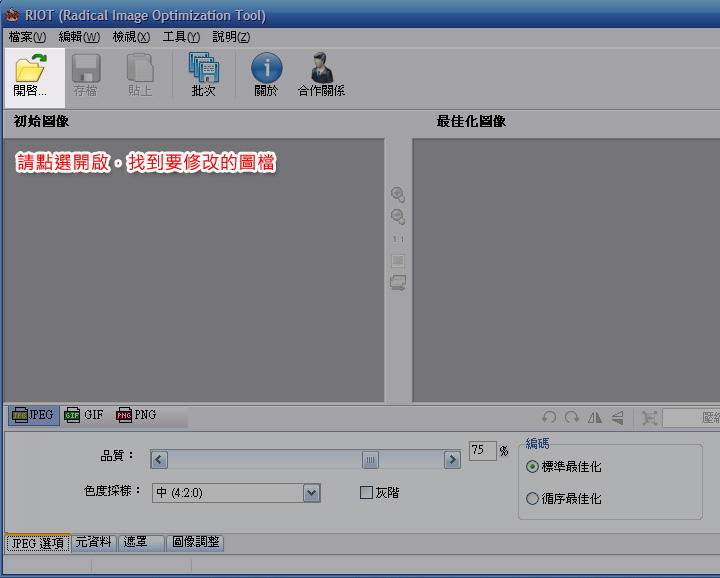Select 標準最佳化 encoding option
The height and width of the screenshot is (578, 720).
(x=563, y=467)
